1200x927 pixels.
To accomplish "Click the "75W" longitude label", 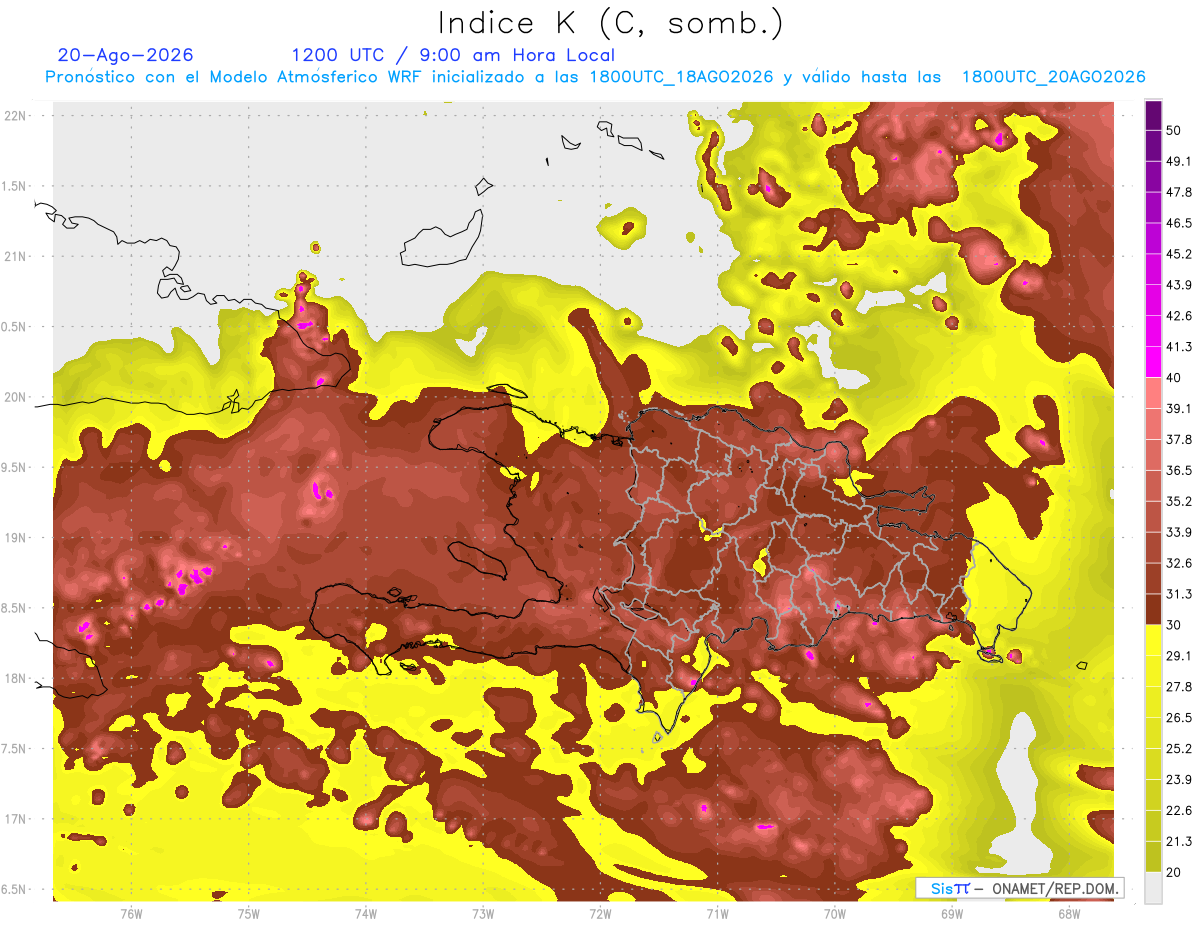I will click(x=249, y=913).
